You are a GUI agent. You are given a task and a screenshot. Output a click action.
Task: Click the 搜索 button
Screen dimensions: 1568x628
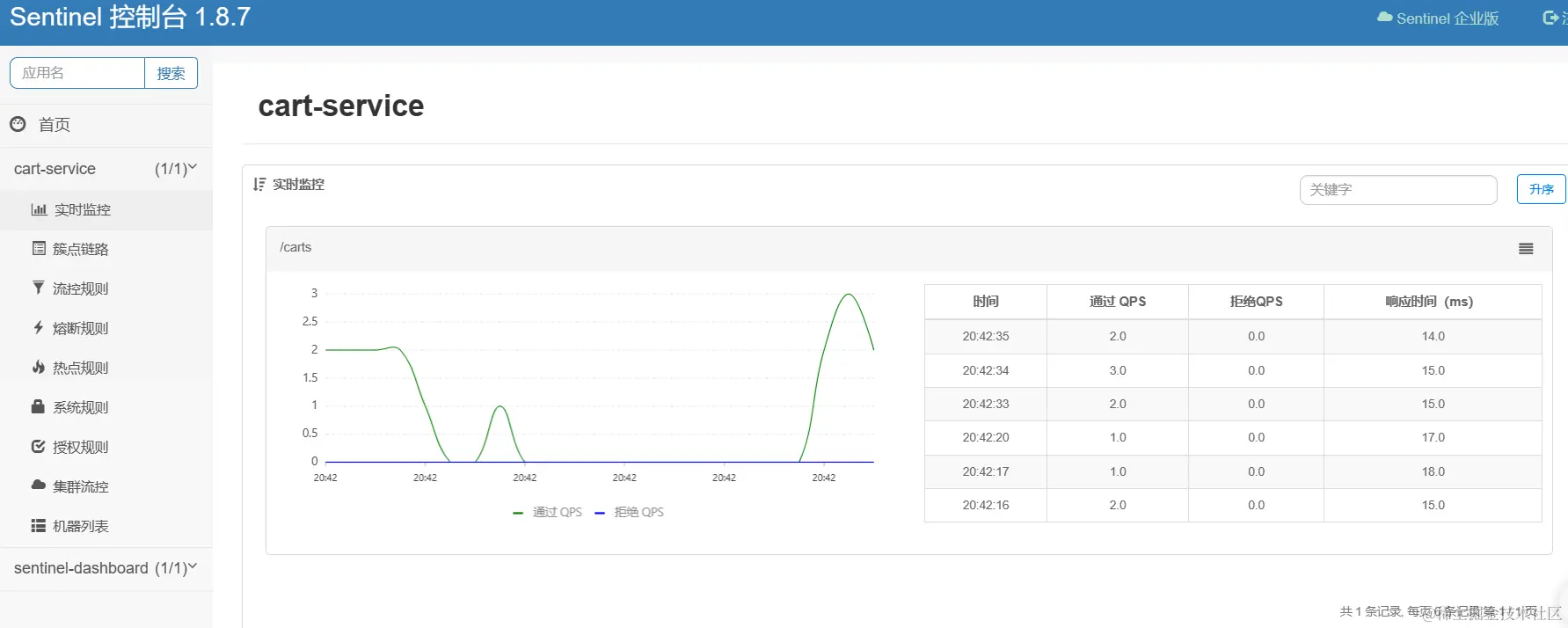pos(171,73)
